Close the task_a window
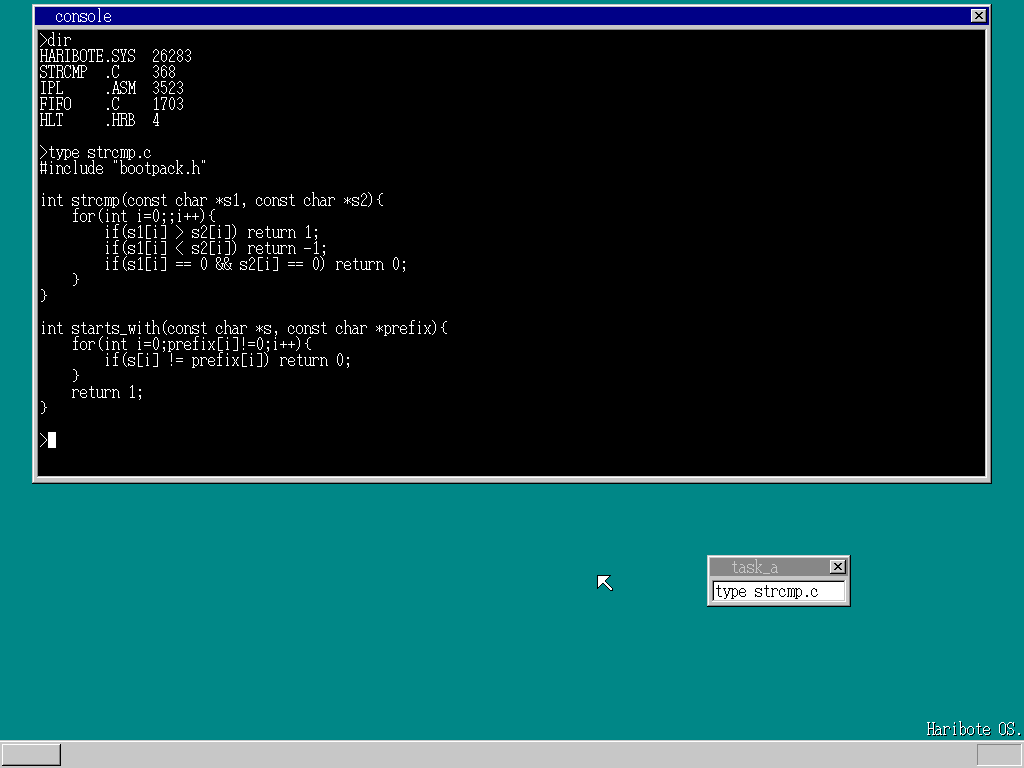The image size is (1024, 768). point(837,566)
